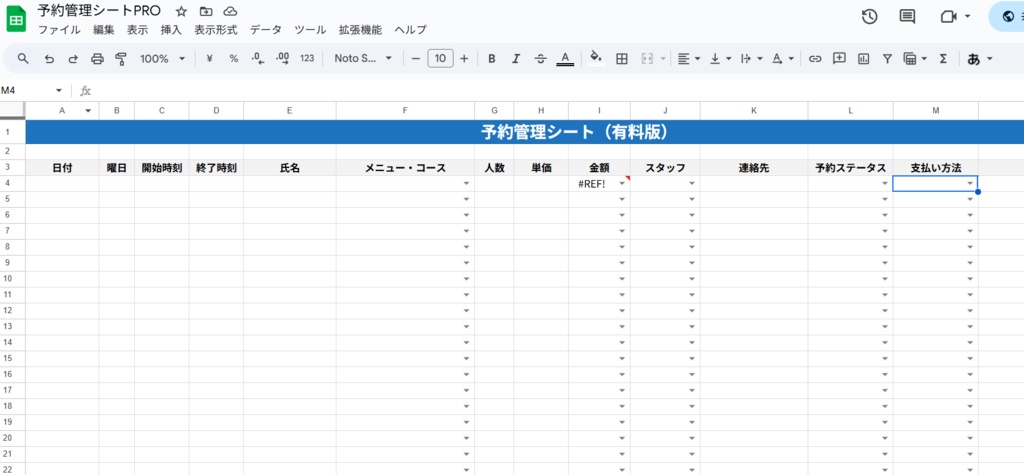This screenshot has width=1024, height=475.
Task: Decrease font size with minus button
Action: click(416, 59)
